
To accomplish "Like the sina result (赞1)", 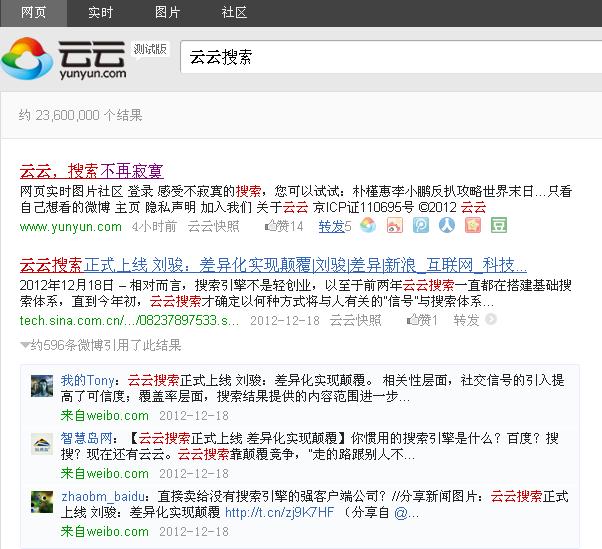I will [x=422, y=320].
